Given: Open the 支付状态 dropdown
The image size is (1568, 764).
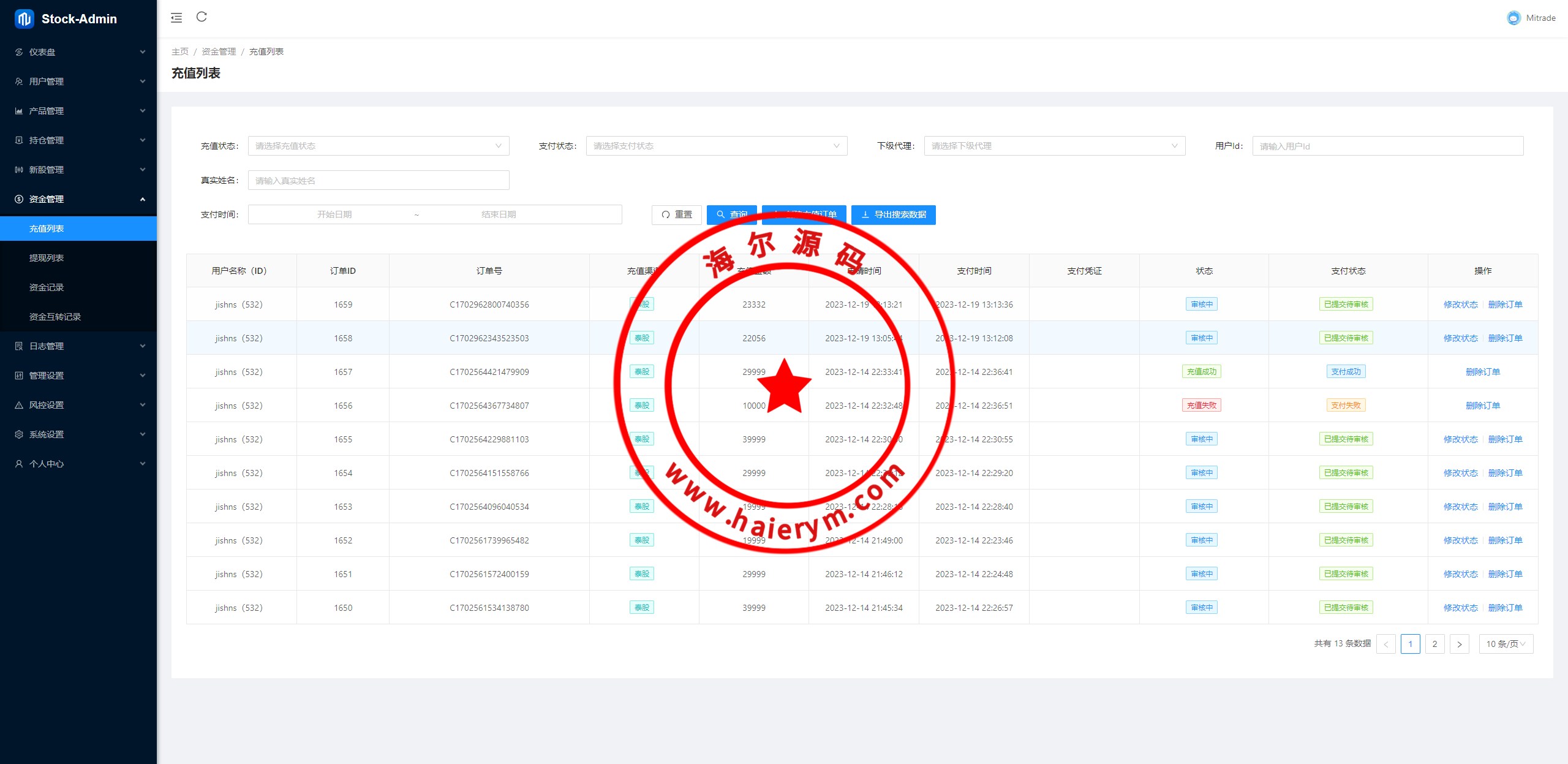Looking at the screenshot, I should (716, 146).
